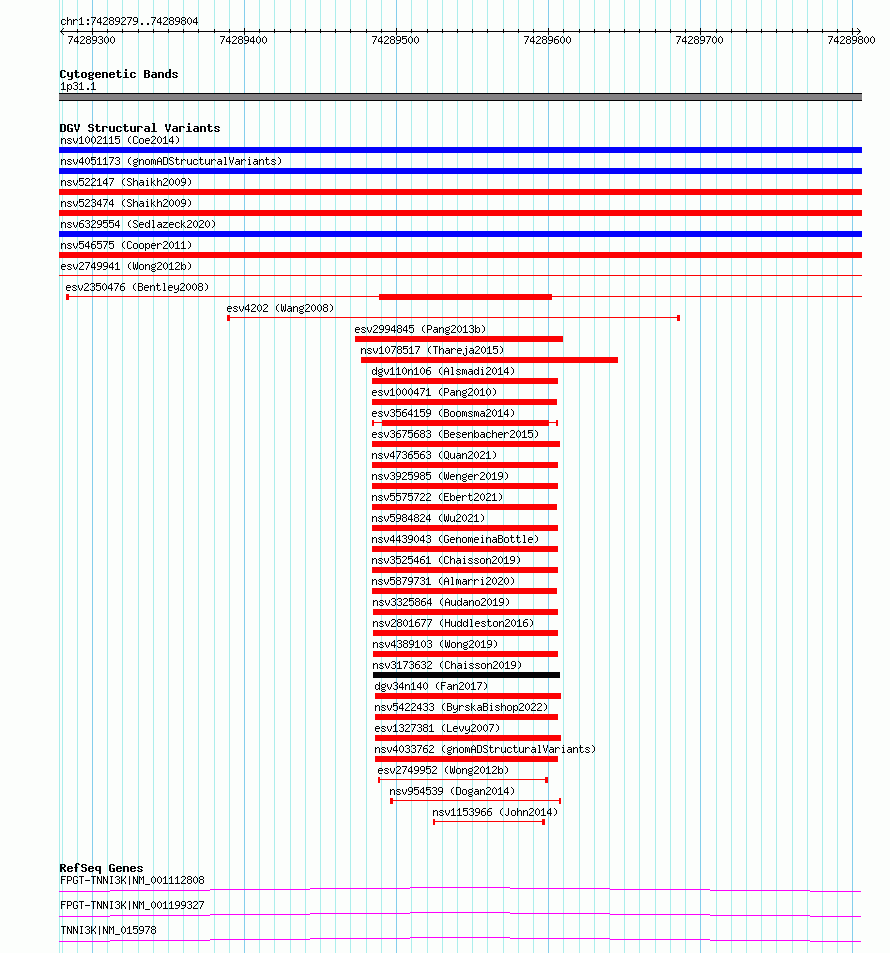Open nsv546575 (Cooper2011) variant label
890x953 pixels.
[x=126, y=245]
